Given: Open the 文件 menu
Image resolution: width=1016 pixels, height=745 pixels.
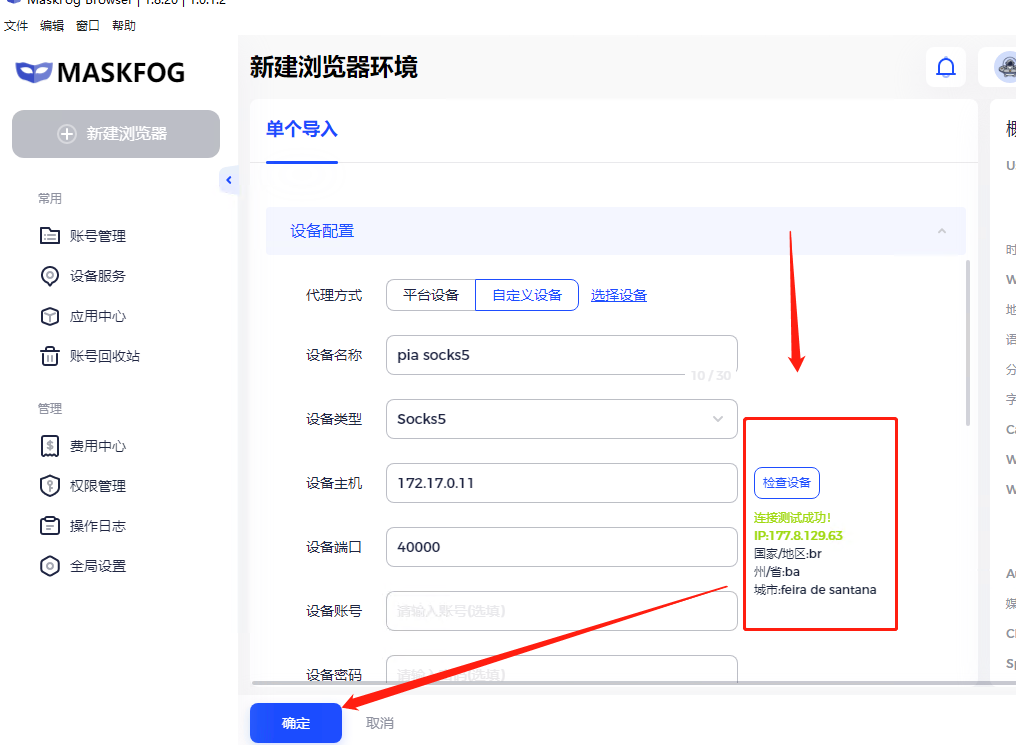Looking at the screenshot, I should coord(16,25).
